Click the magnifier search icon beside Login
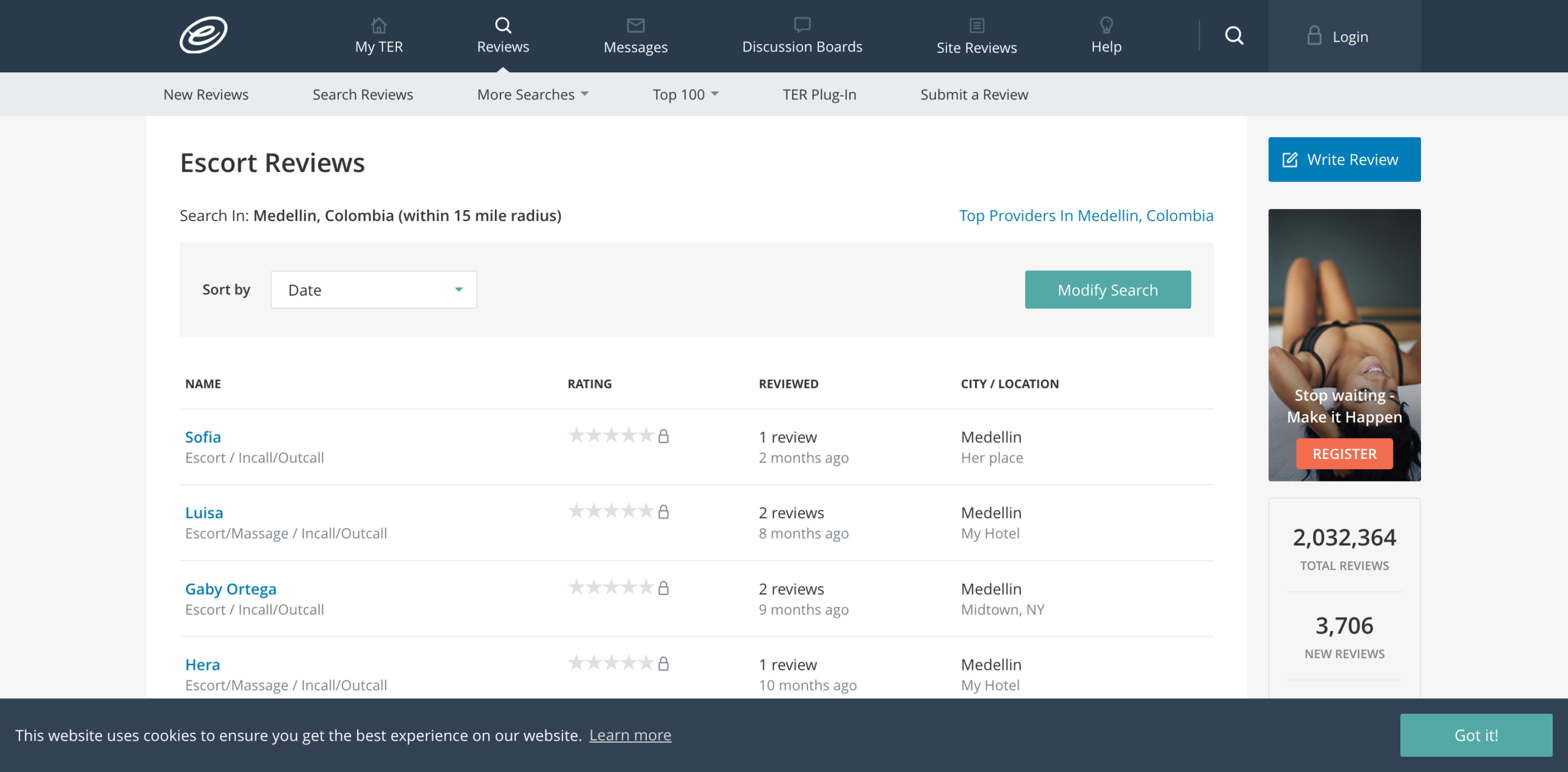Image resolution: width=1568 pixels, height=772 pixels. click(1234, 36)
